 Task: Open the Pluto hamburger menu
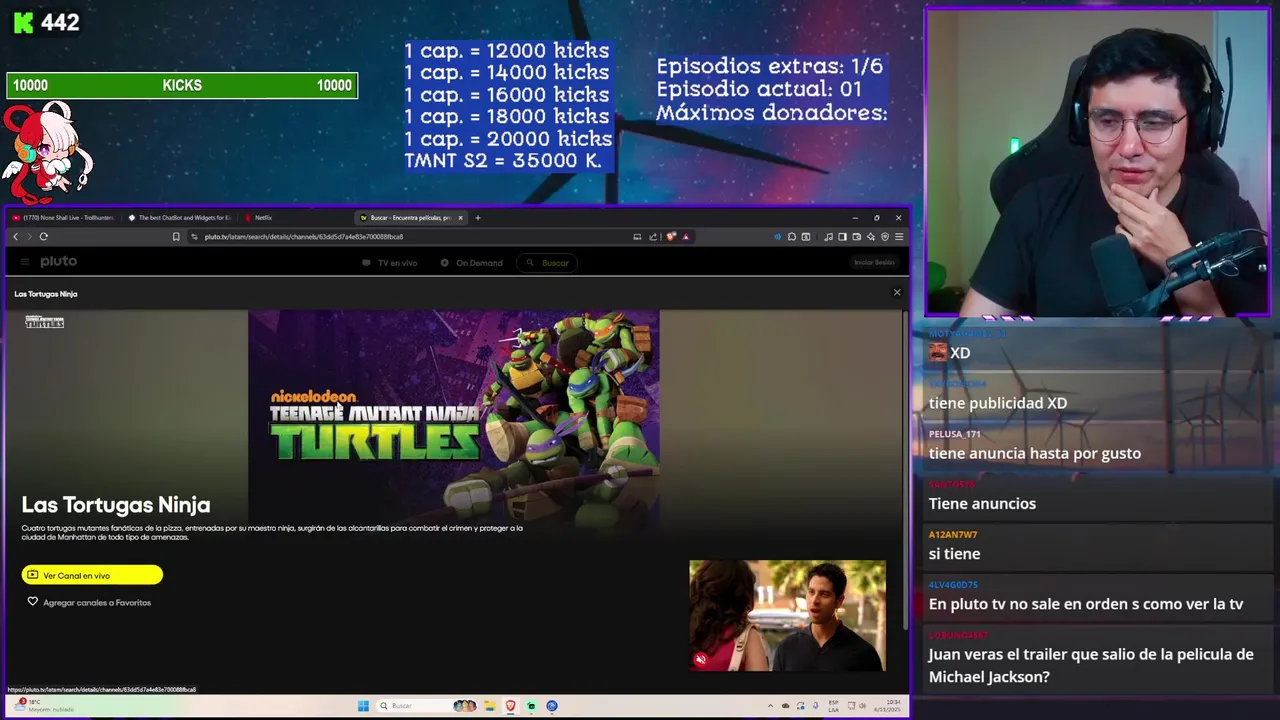point(24,262)
